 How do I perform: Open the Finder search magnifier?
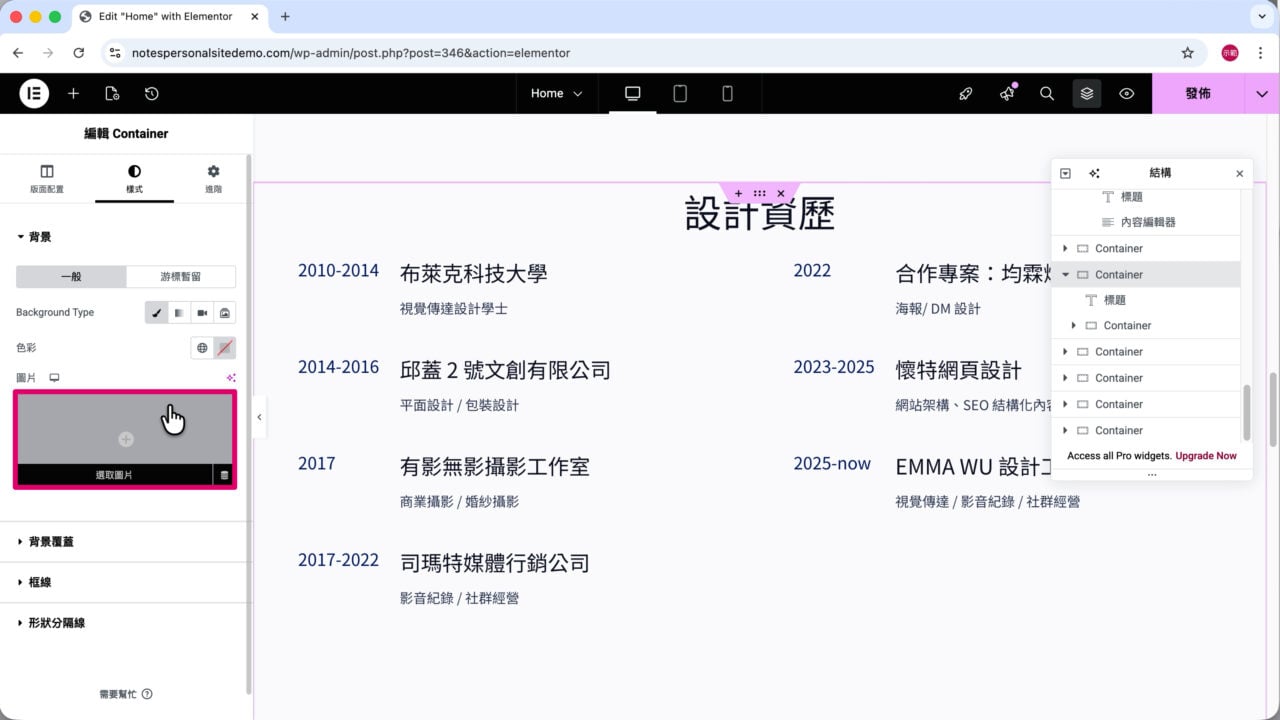click(1047, 93)
